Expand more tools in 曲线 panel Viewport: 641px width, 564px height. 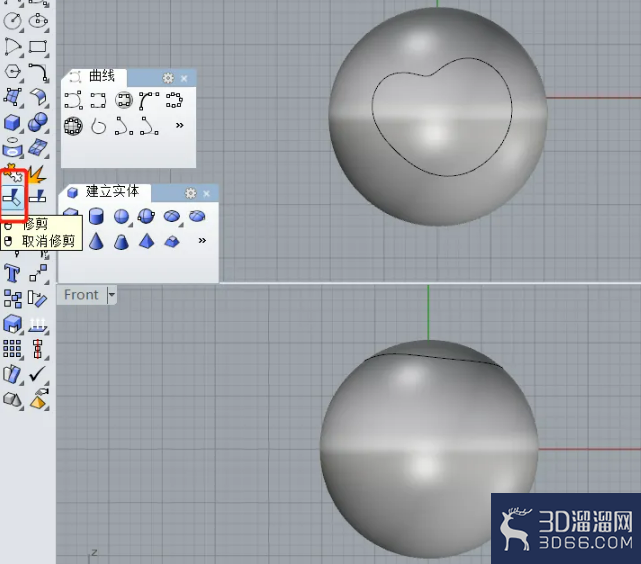pyautogui.click(x=179, y=125)
